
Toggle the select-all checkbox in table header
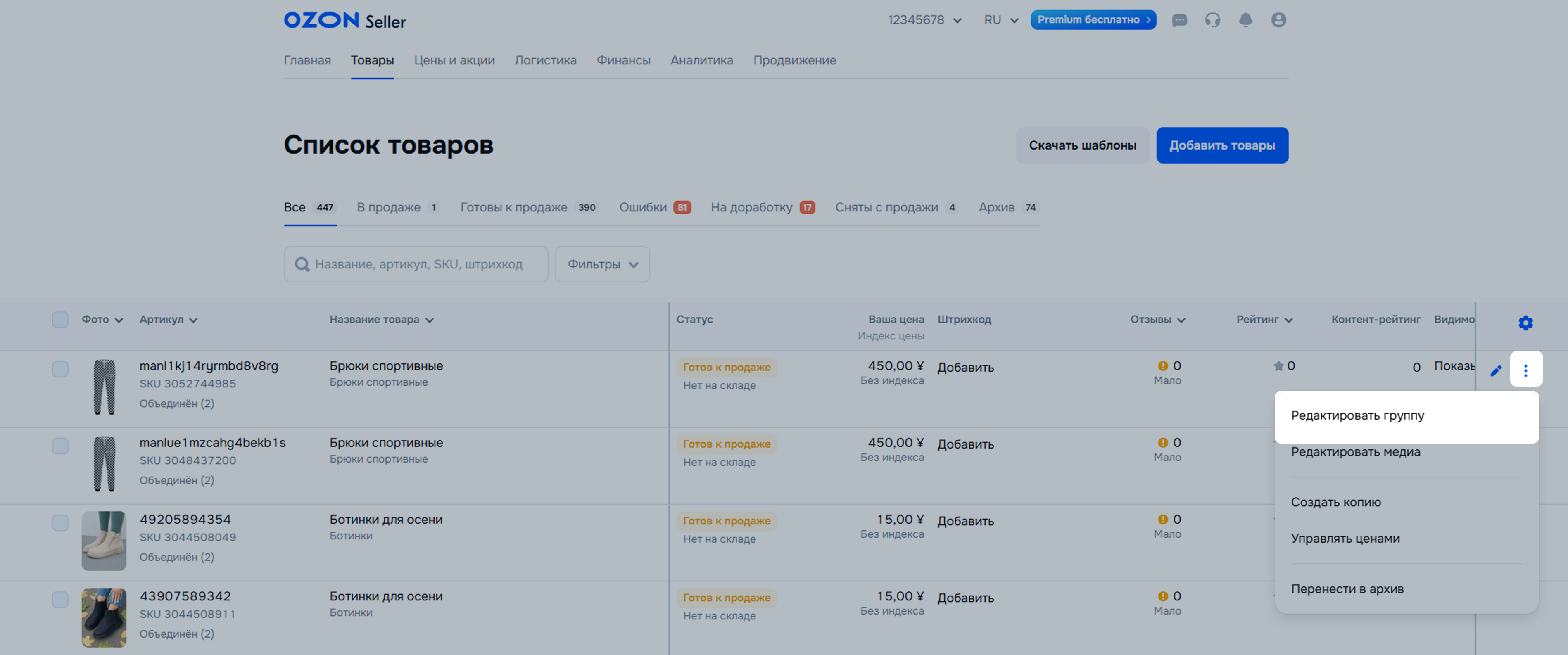pos(60,320)
